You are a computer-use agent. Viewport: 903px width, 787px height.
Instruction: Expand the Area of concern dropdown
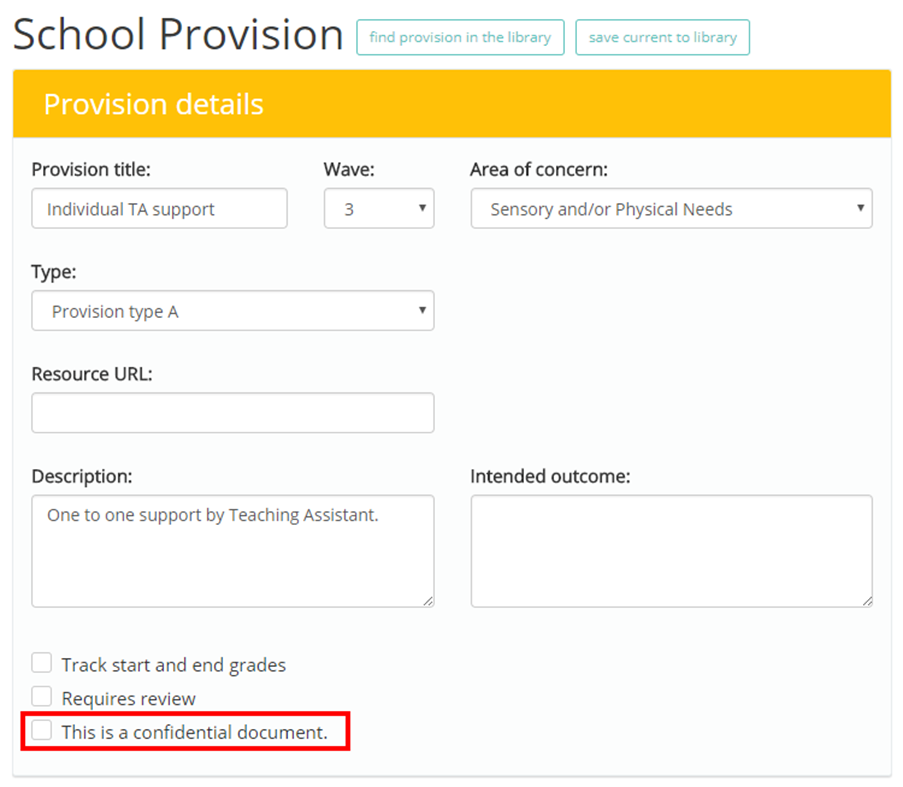pyautogui.click(x=670, y=208)
